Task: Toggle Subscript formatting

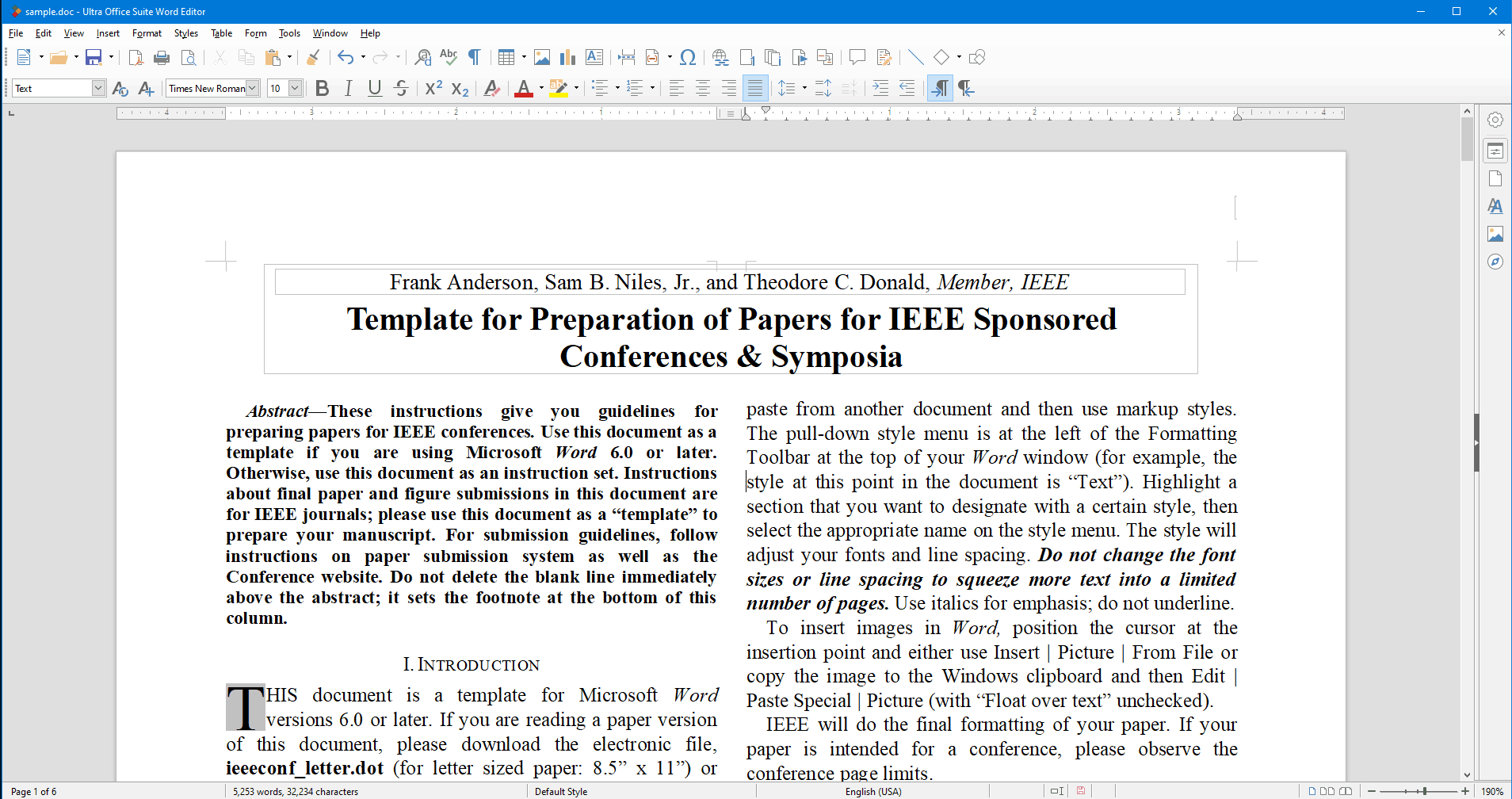Action: coord(460,88)
